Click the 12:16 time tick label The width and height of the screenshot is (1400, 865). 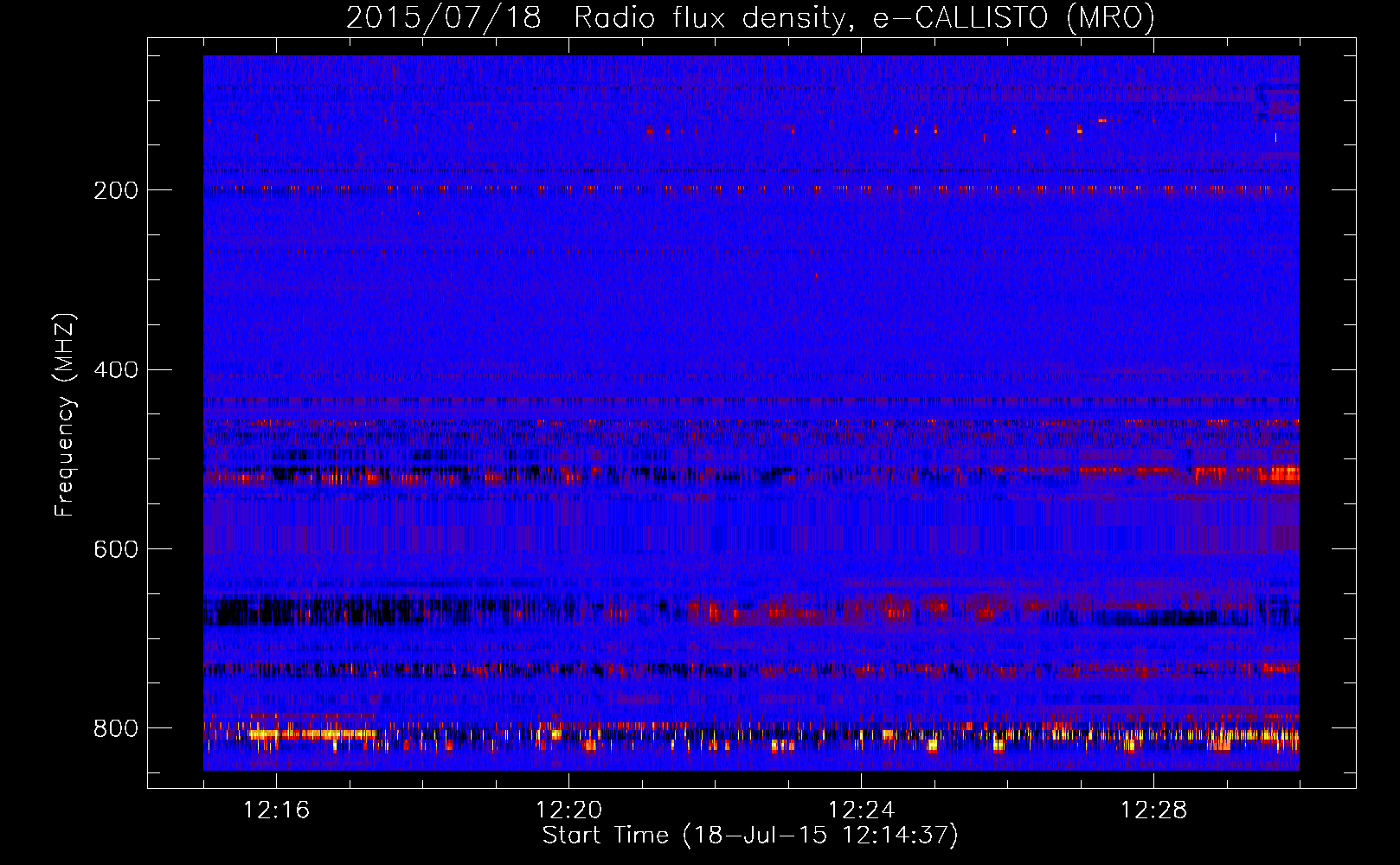coord(276,810)
